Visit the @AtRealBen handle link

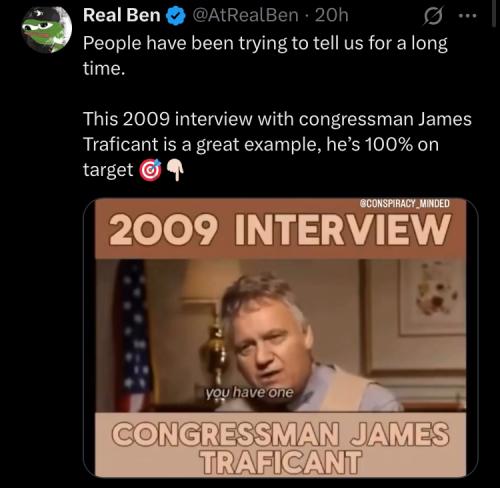tap(245, 16)
